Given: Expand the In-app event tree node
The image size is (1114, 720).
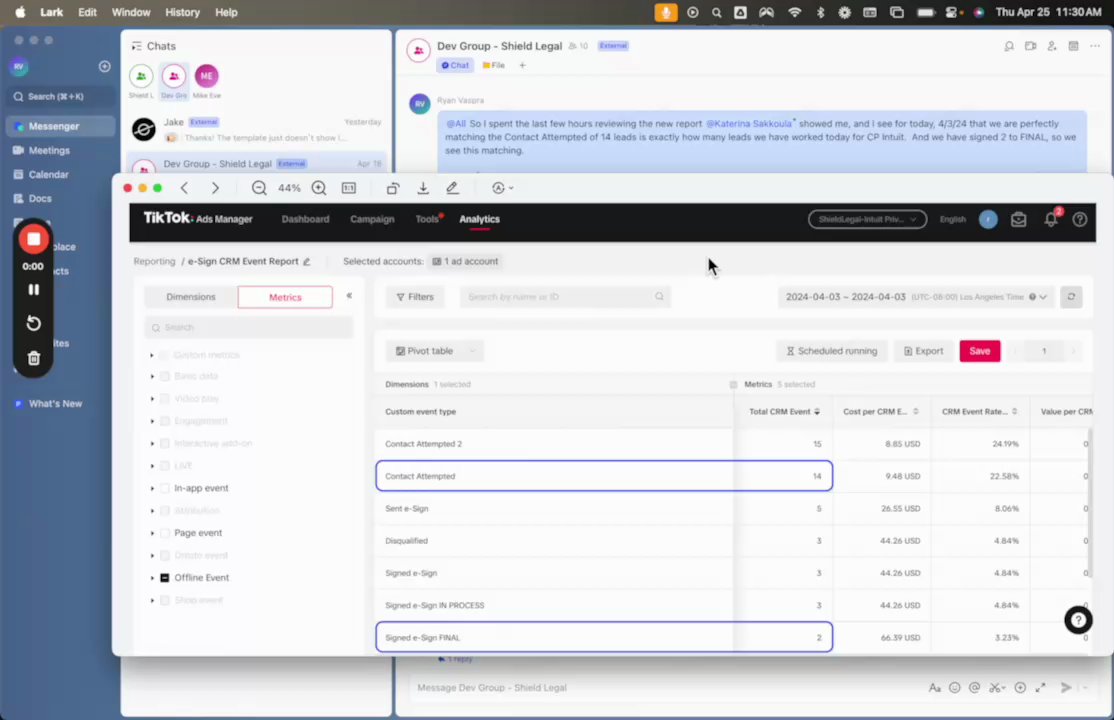Looking at the screenshot, I should coord(152,488).
